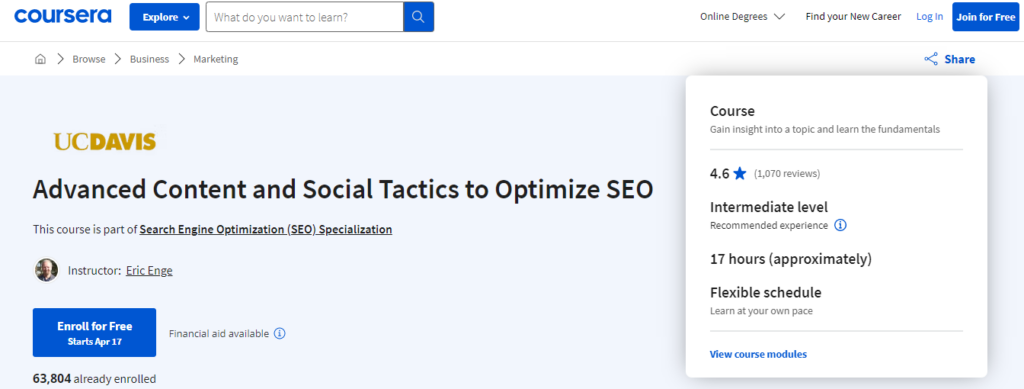This screenshot has width=1024, height=389.
Task: Click the Coursera logo
Action: click(x=63, y=16)
